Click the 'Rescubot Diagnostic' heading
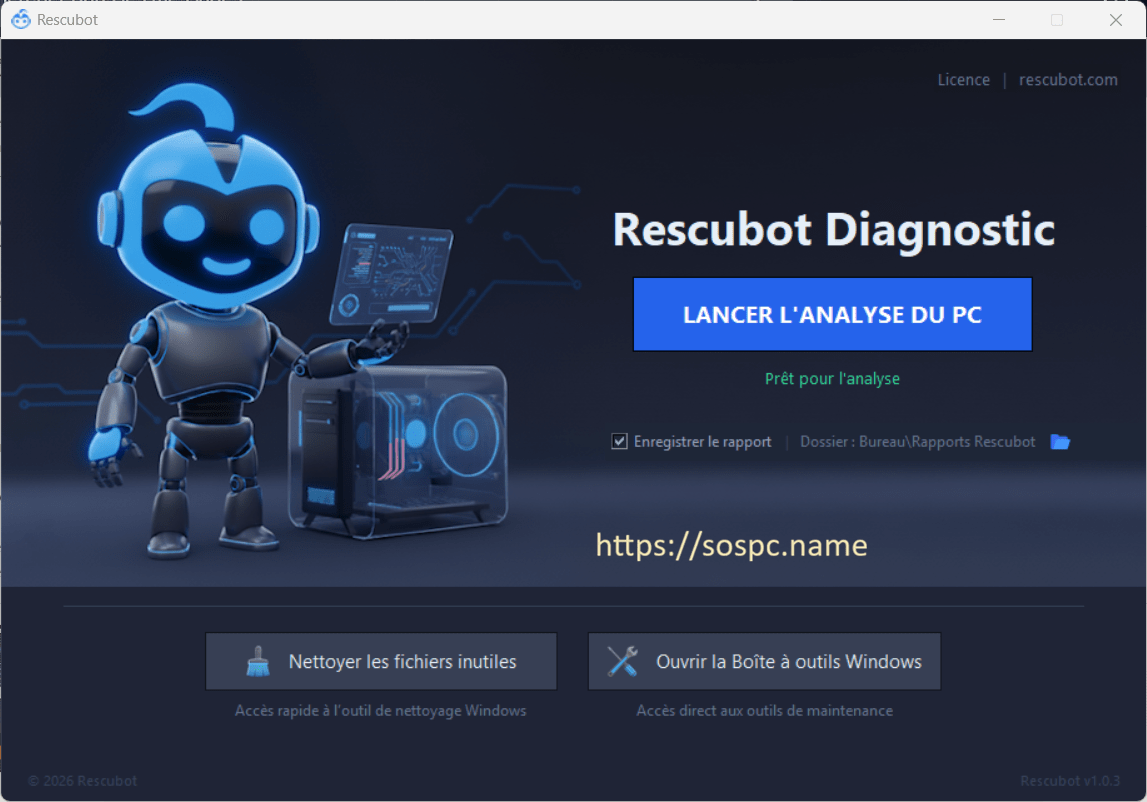The width and height of the screenshot is (1147, 802). (x=833, y=230)
